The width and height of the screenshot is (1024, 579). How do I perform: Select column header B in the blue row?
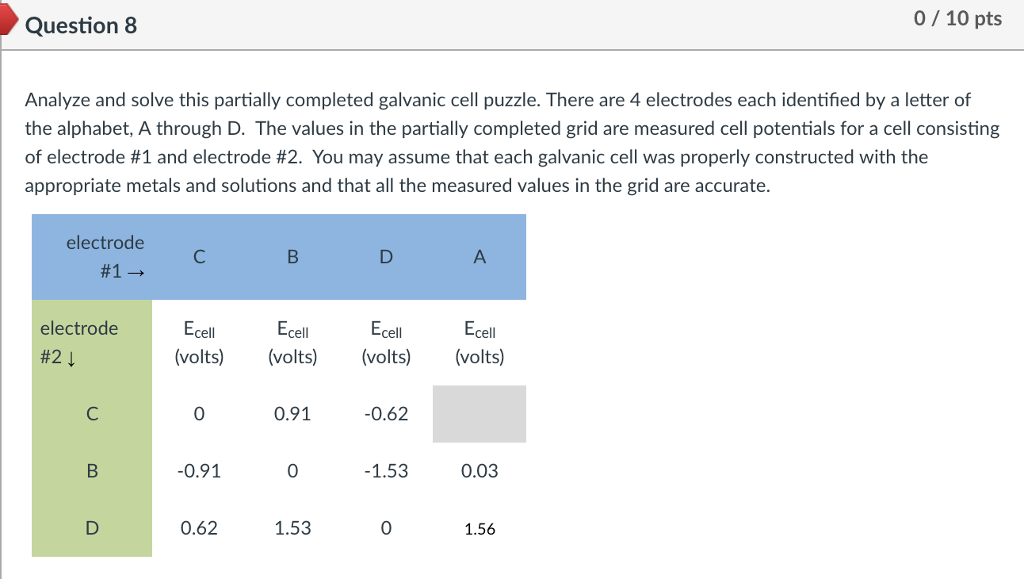click(x=292, y=257)
